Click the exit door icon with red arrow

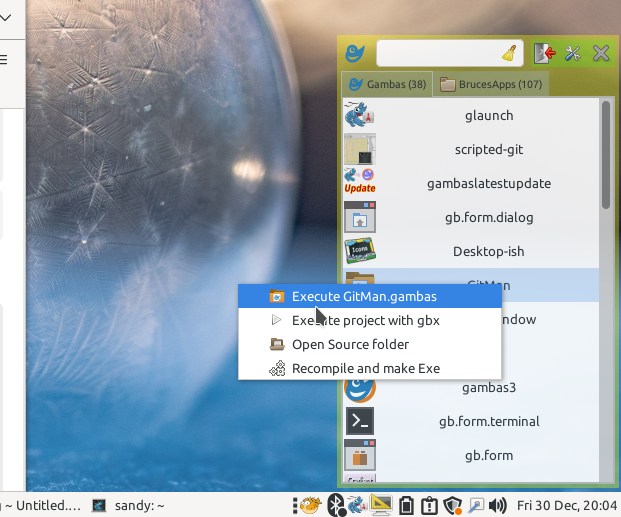tap(543, 54)
